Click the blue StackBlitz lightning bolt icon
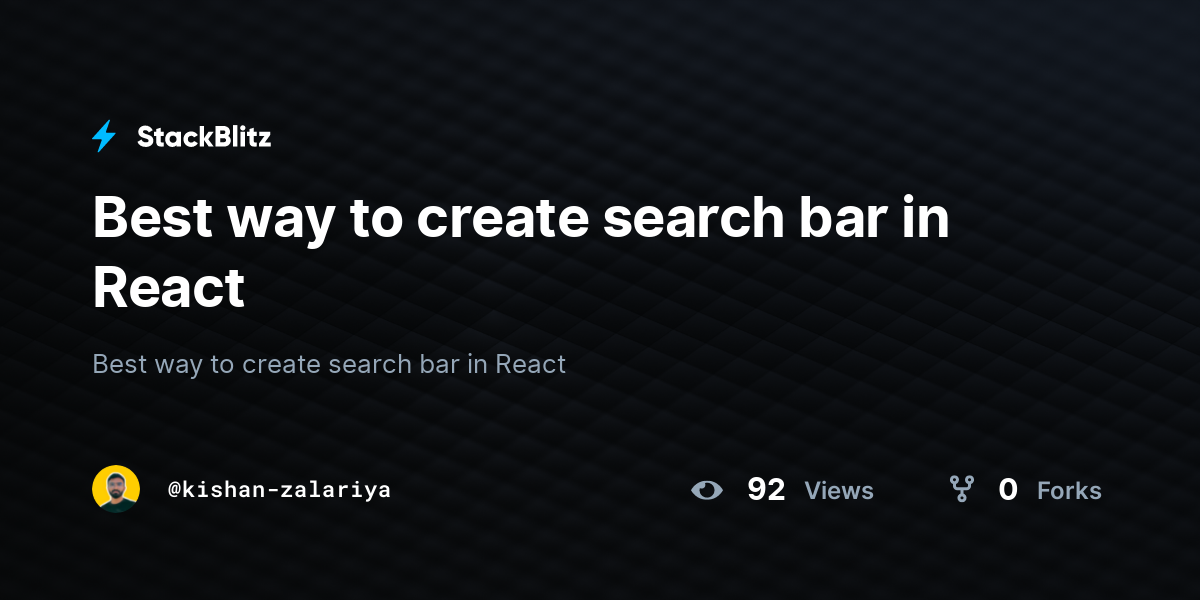1200x600 pixels. coord(104,137)
